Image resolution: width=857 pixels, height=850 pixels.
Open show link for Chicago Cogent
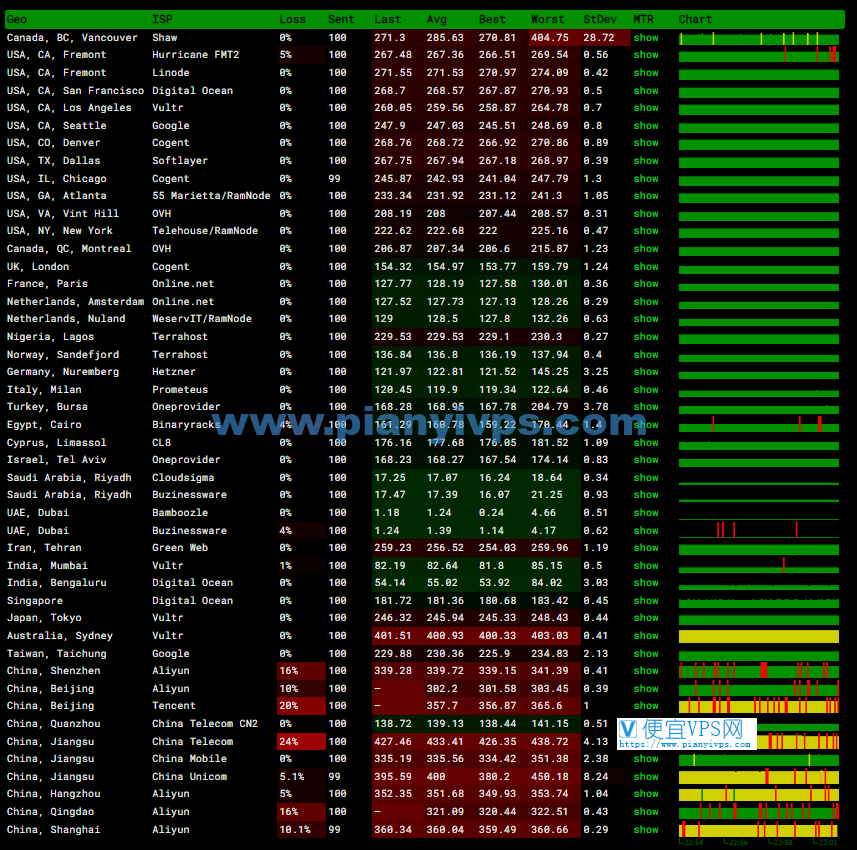pyautogui.click(x=645, y=179)
